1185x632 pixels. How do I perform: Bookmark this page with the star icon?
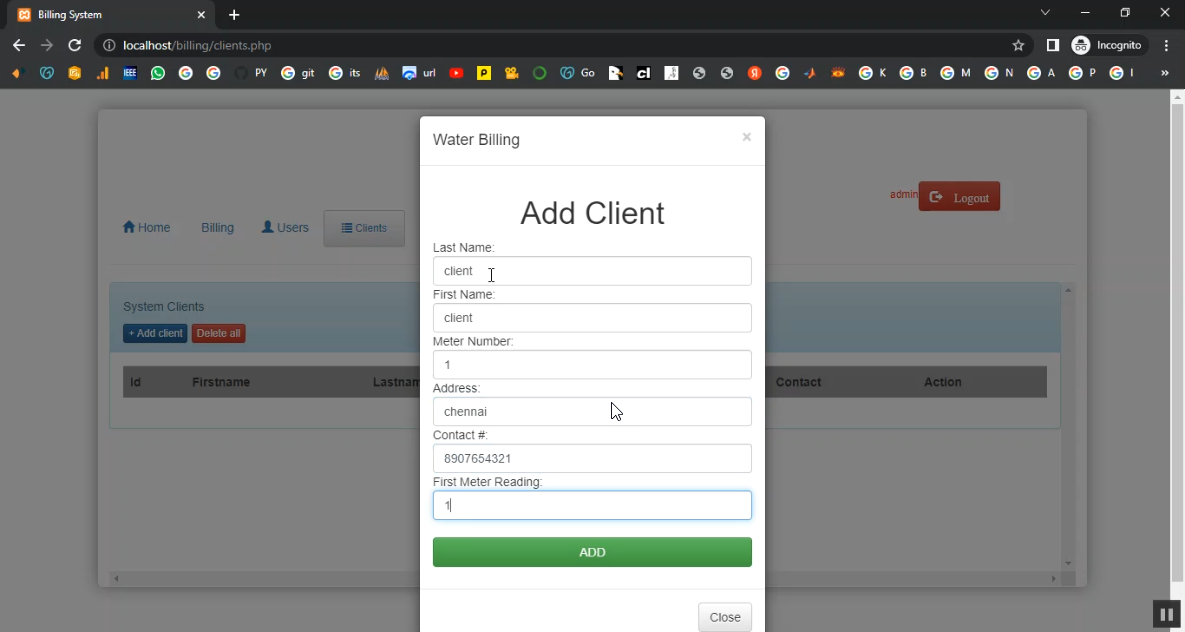point(1018,45)
